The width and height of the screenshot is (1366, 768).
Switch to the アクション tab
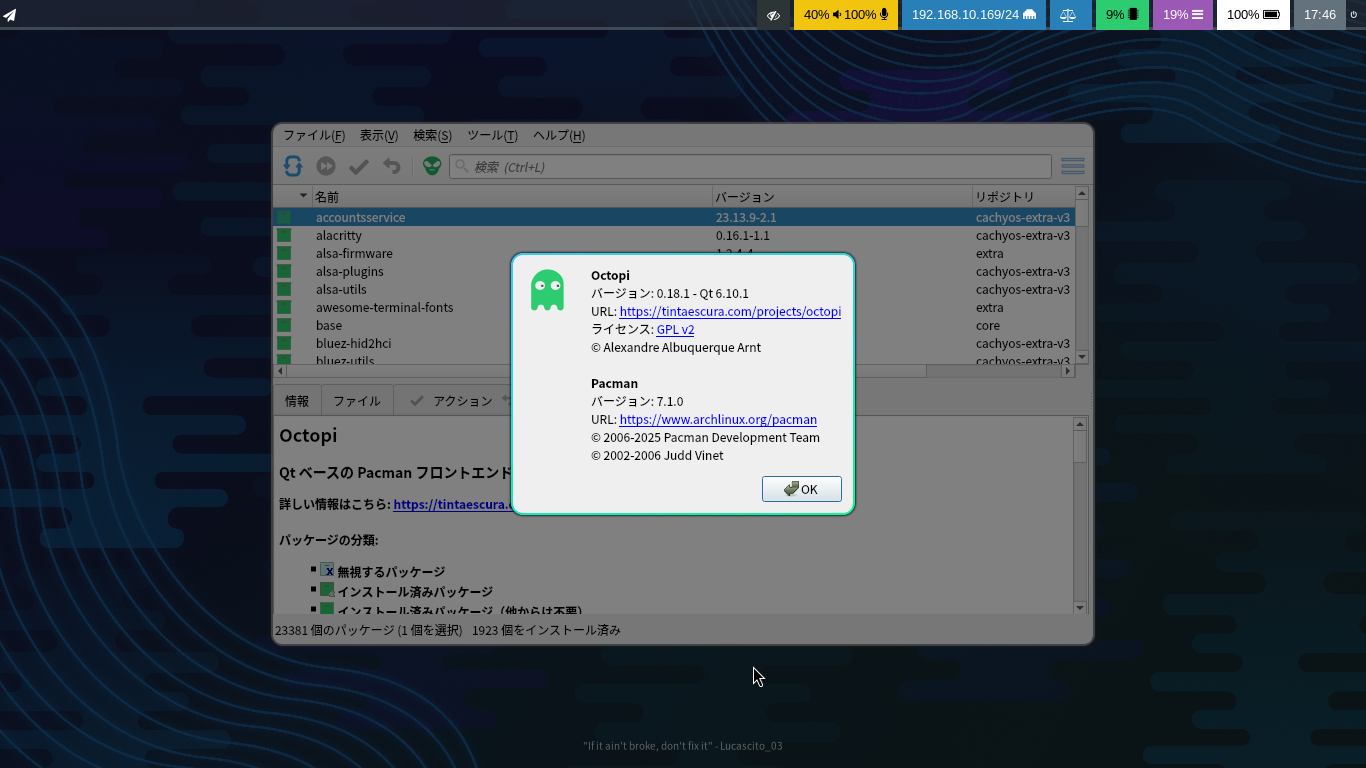451,401
